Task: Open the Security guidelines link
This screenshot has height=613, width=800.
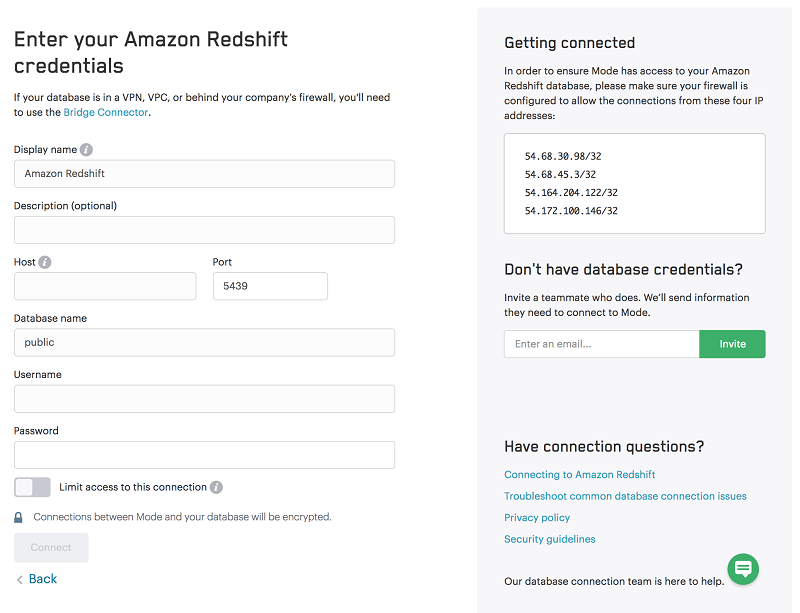Action: pos(550,540)
